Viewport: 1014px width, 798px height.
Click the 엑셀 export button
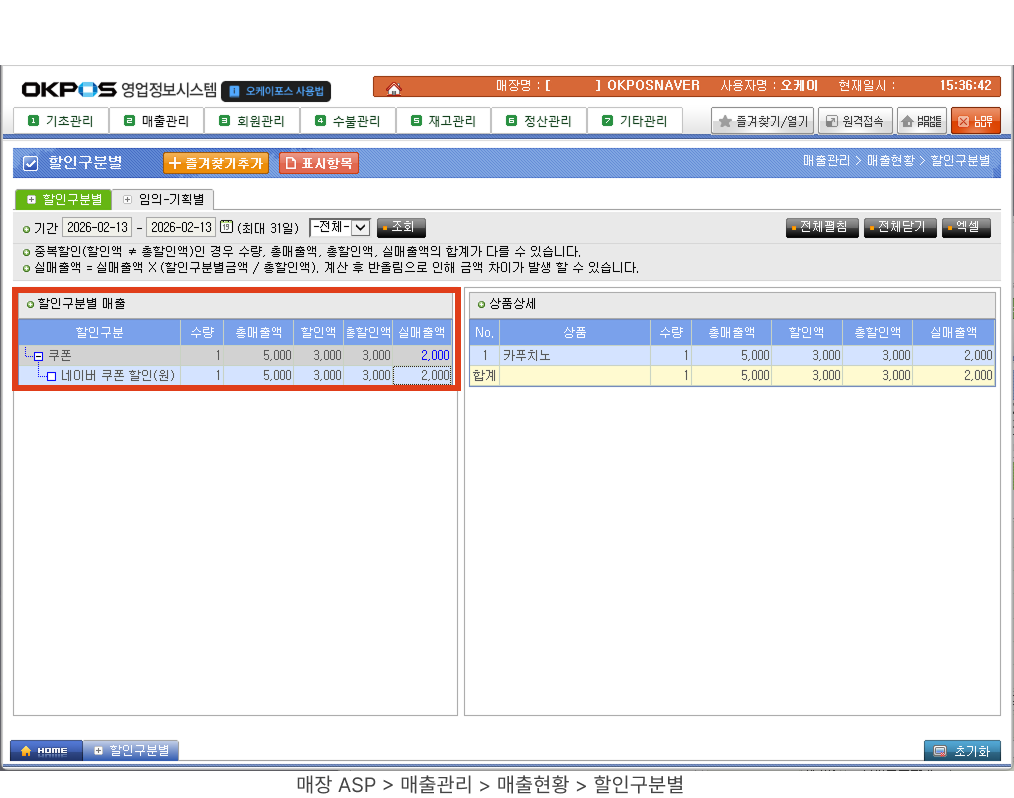(966, 227)
